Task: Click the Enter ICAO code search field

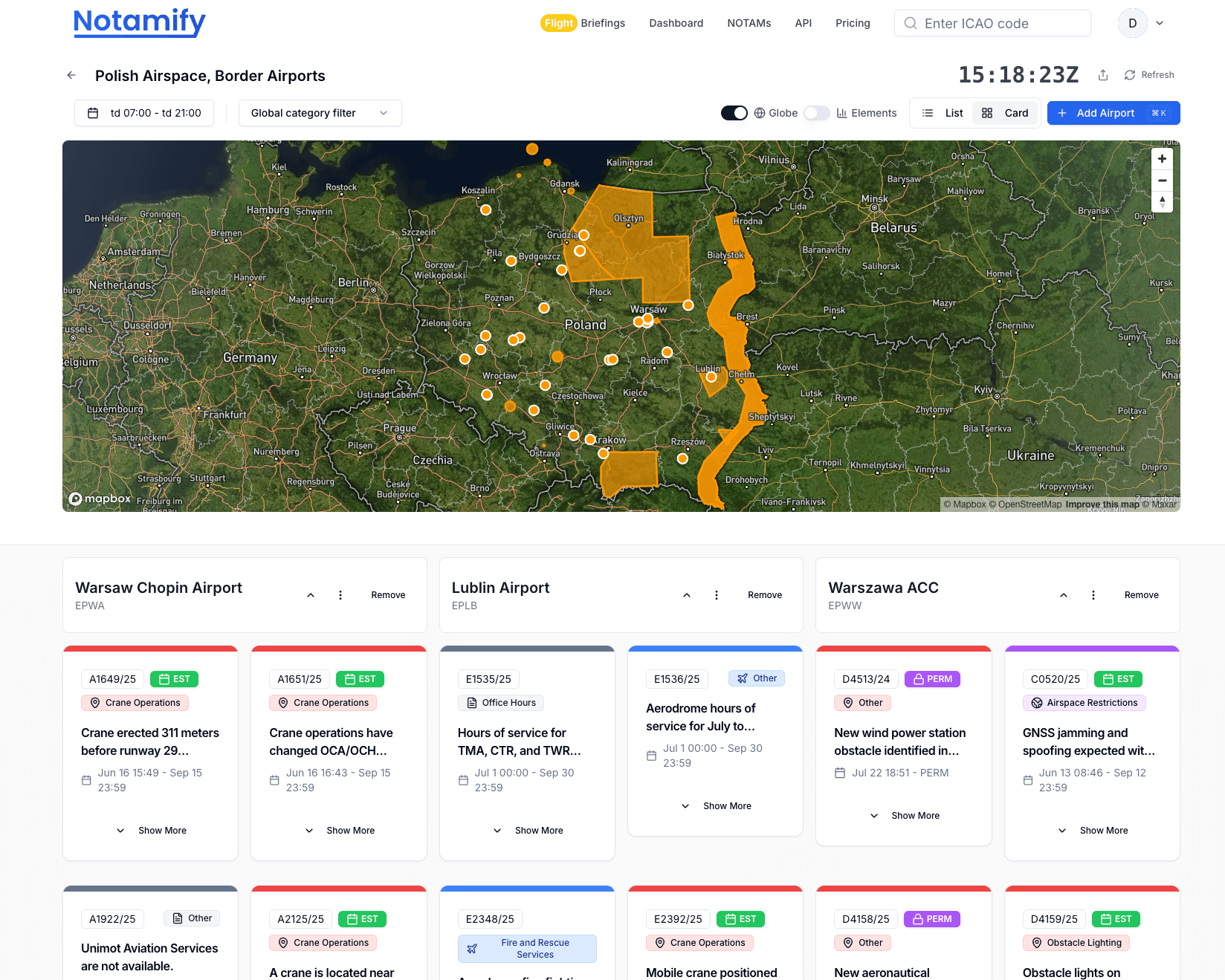Action: click(992, 23)
